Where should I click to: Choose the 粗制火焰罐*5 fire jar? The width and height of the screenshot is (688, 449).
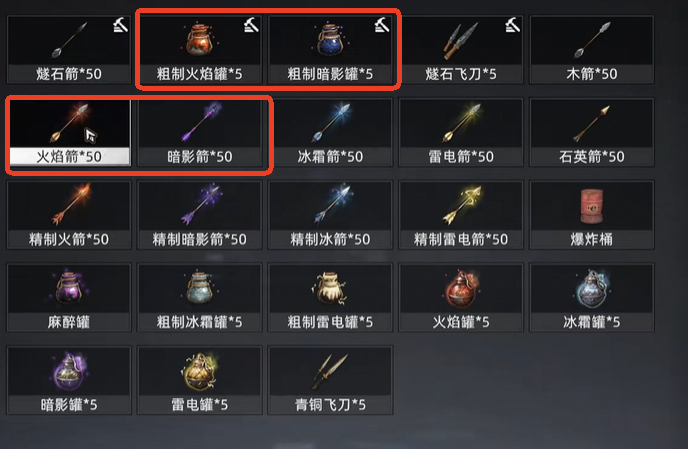200,50
